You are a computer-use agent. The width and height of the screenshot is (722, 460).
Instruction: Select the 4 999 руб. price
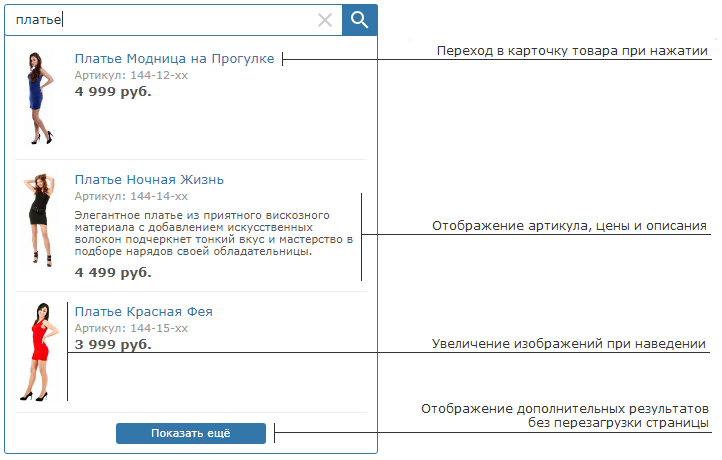113,92
